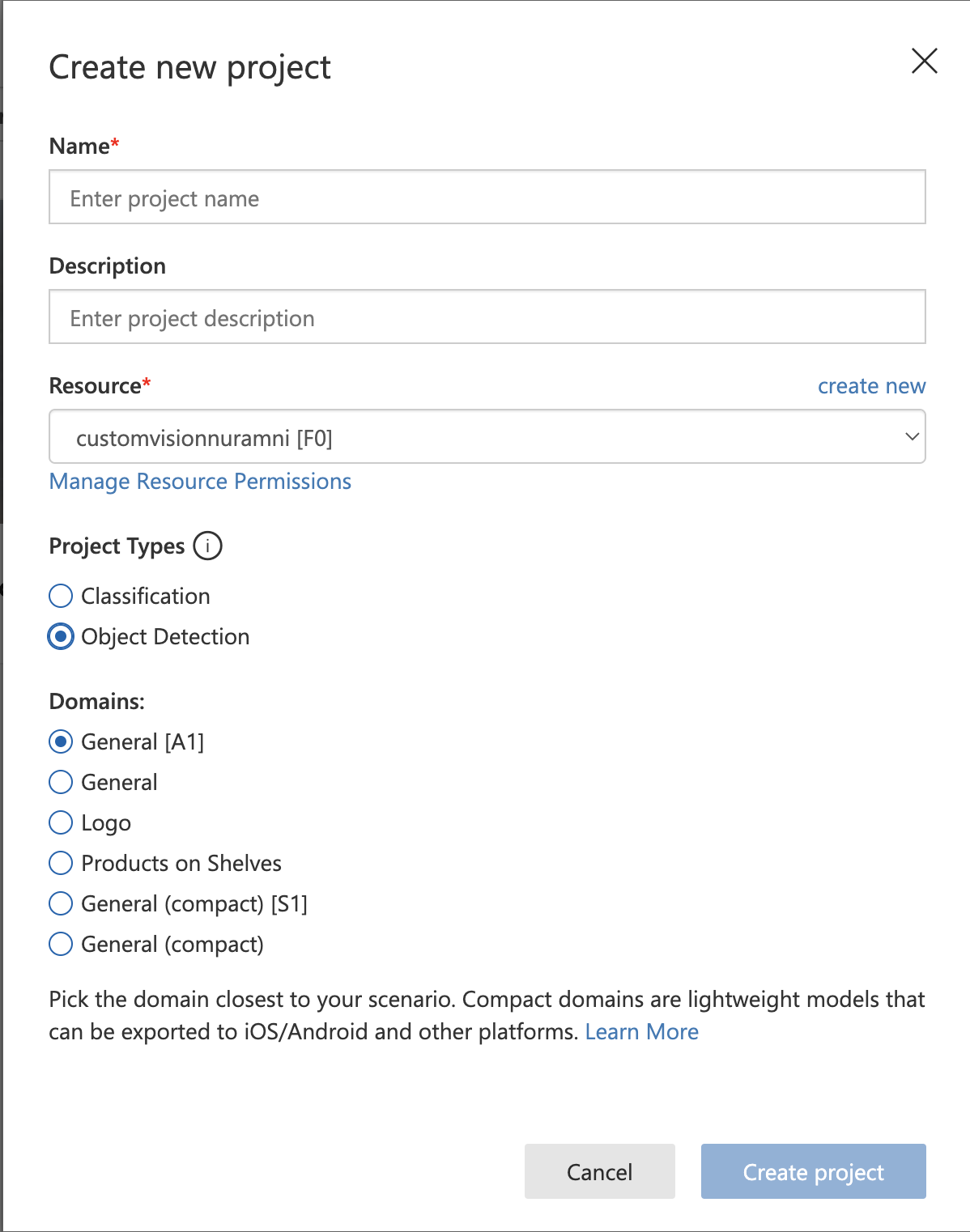Click create new next to Resource
The image size is (970, 1232).
coord(871,386)
